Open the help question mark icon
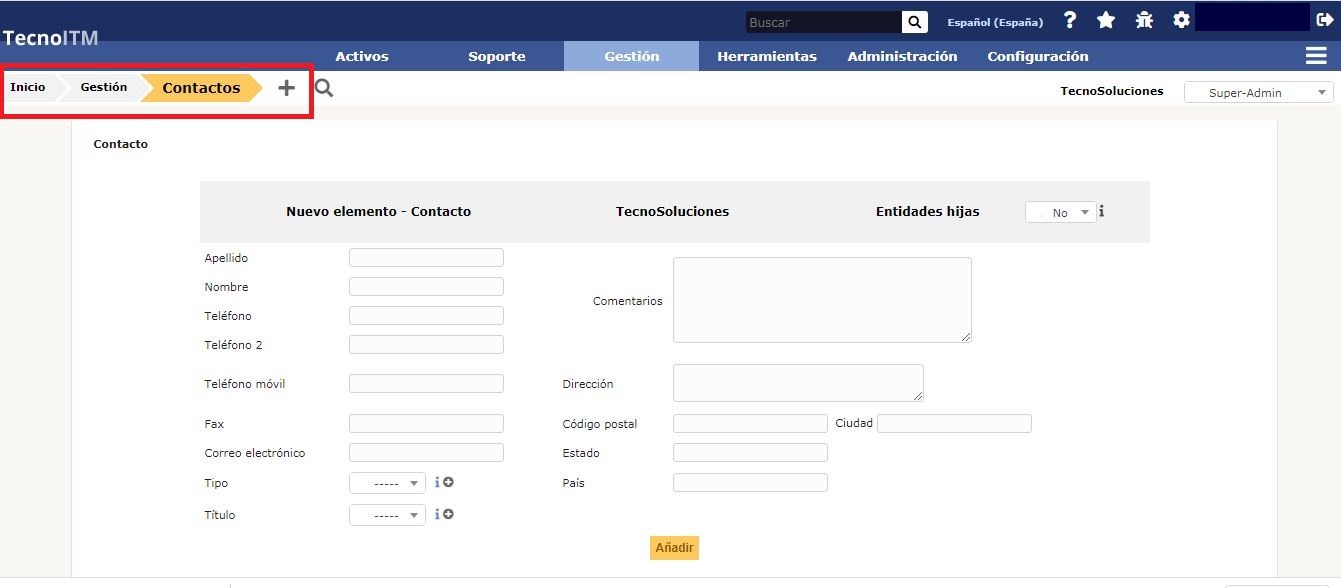The width and height of the screenshot is (1341, 588). coord(1070,21)
